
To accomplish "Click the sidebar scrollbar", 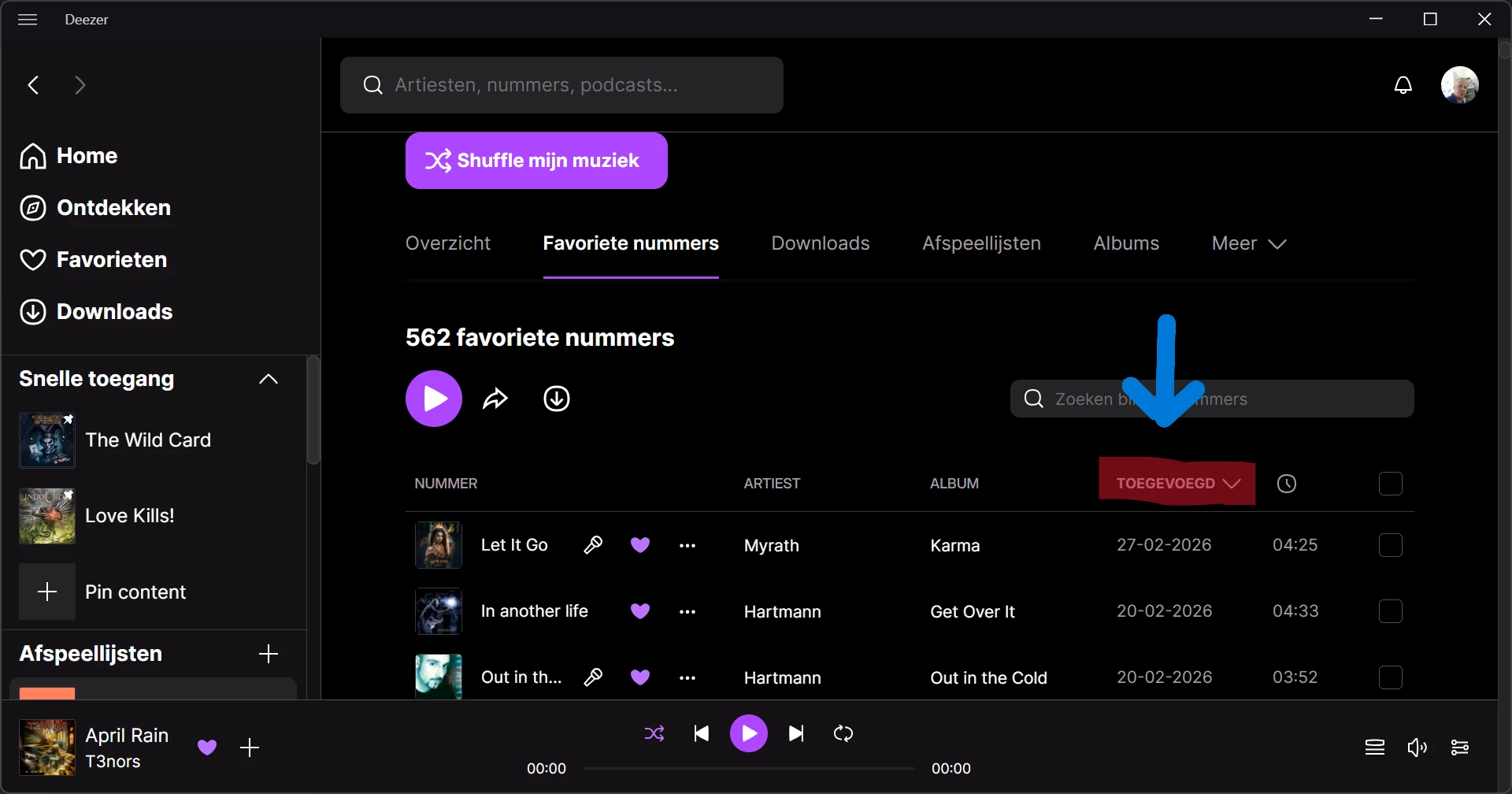I will [313, 410].
